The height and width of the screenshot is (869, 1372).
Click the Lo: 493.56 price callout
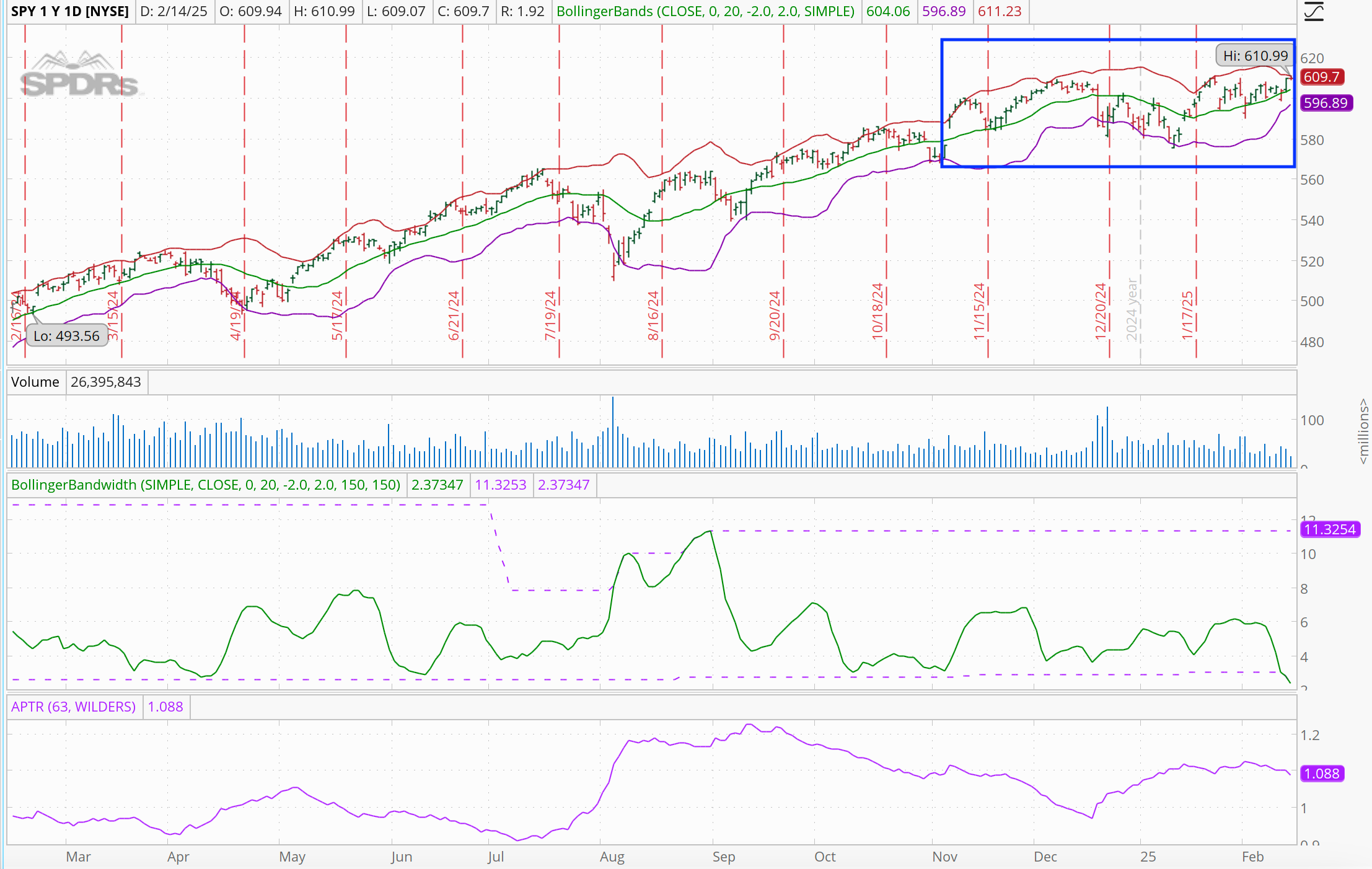(66, 336)
